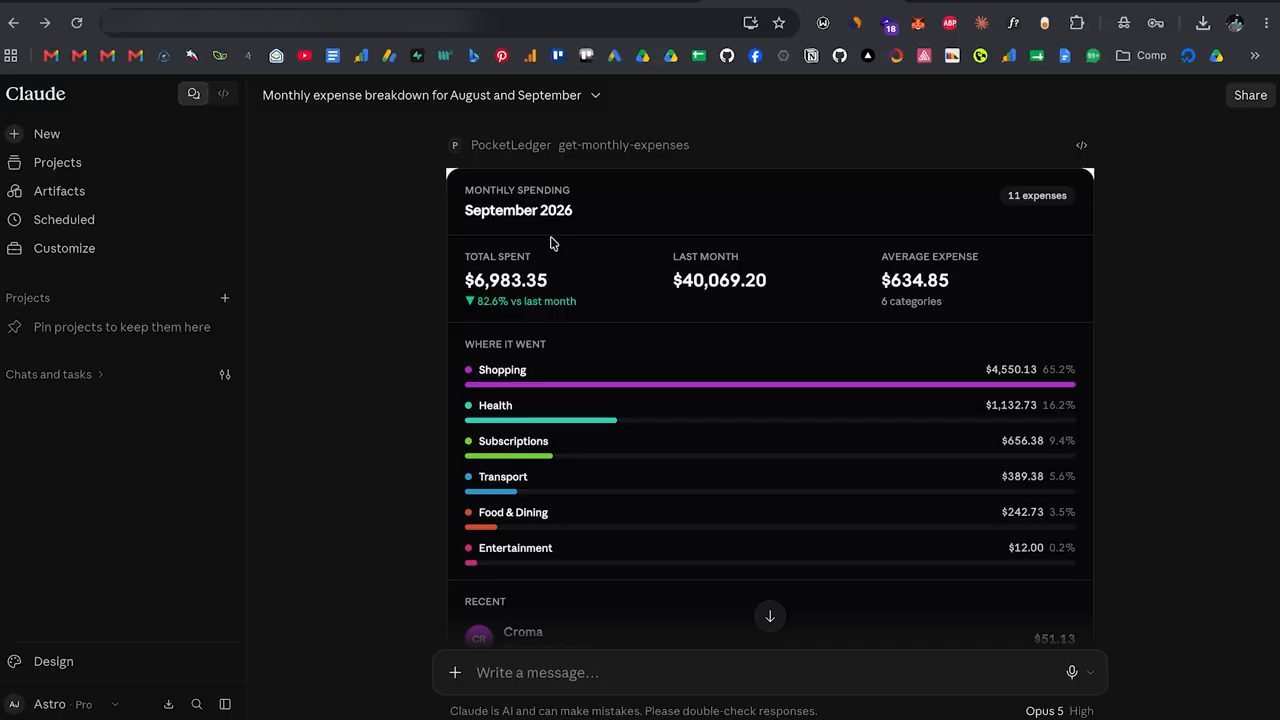Switch to chat mode toggle
Image resolution: width=1280 pixels, height=720 pixels.
pos(194,94)
